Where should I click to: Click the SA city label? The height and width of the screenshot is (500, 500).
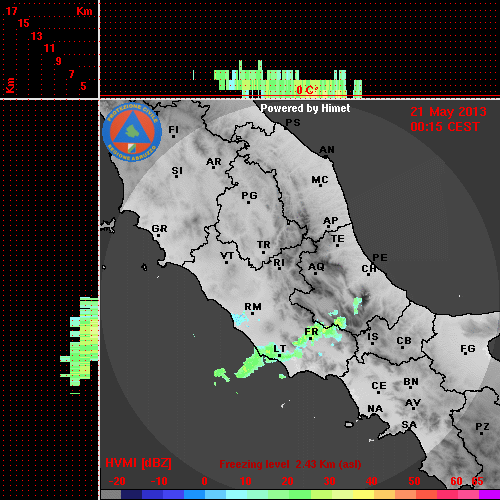409,425
